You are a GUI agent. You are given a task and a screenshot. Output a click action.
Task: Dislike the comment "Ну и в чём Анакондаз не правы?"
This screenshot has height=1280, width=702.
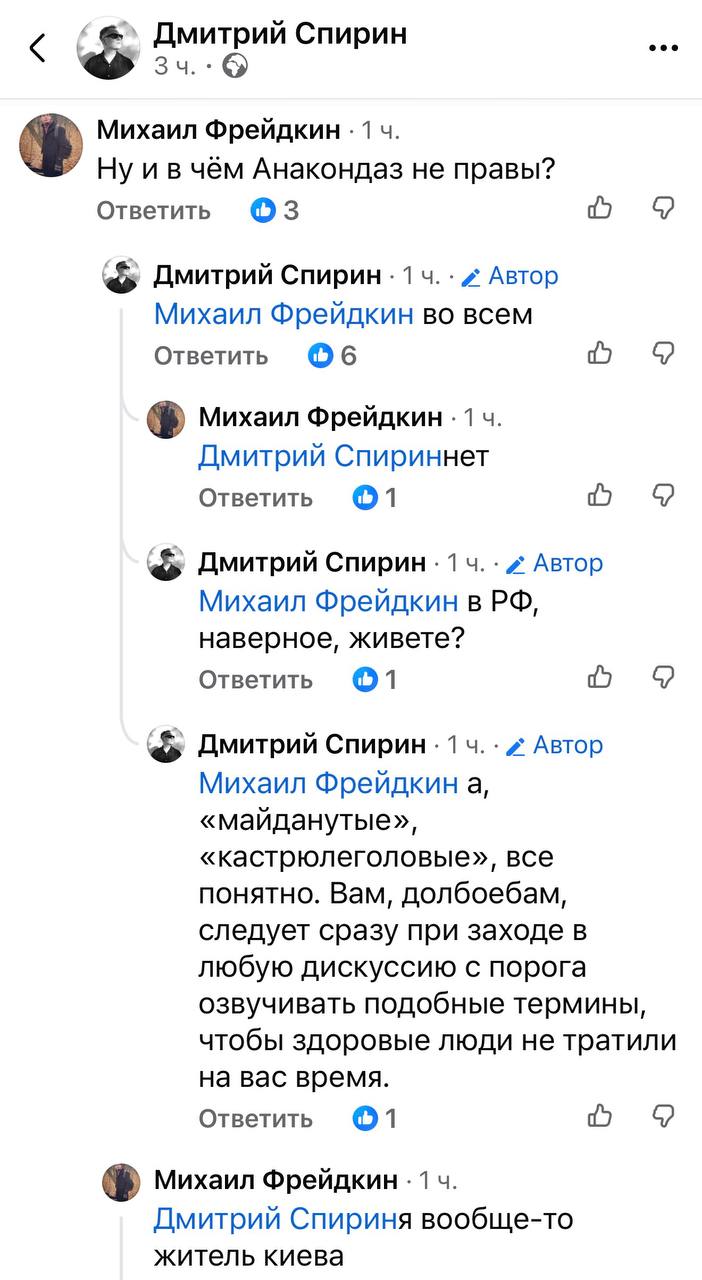coord(663,208)
